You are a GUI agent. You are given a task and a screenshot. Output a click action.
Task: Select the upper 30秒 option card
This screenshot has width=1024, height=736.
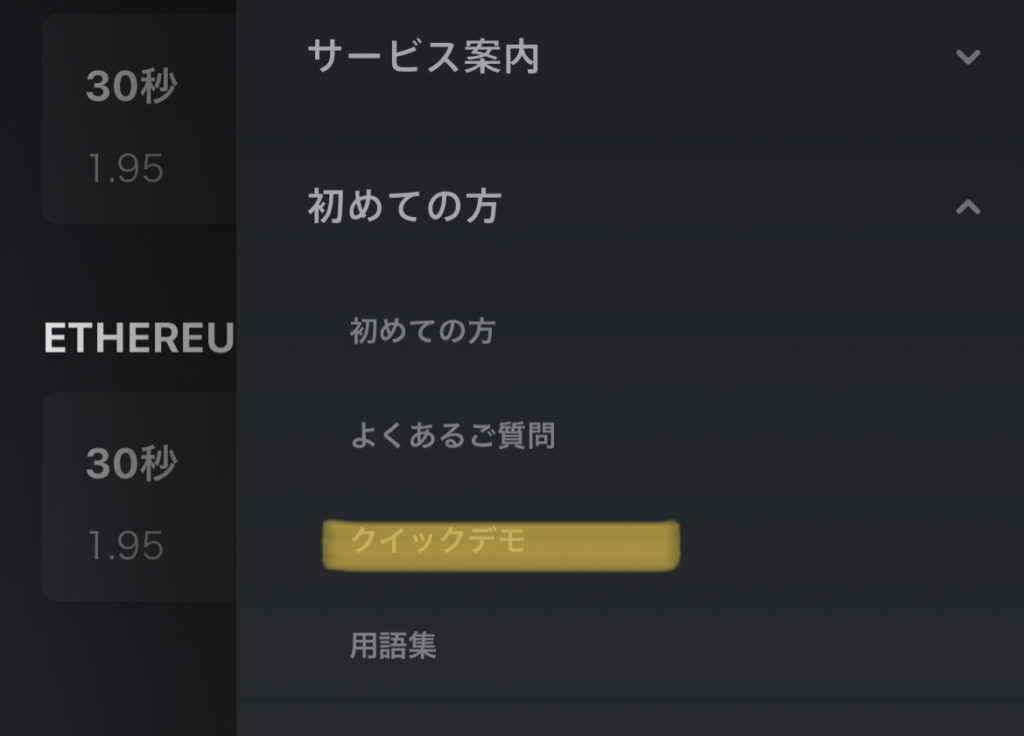click(x=138, y=120)
